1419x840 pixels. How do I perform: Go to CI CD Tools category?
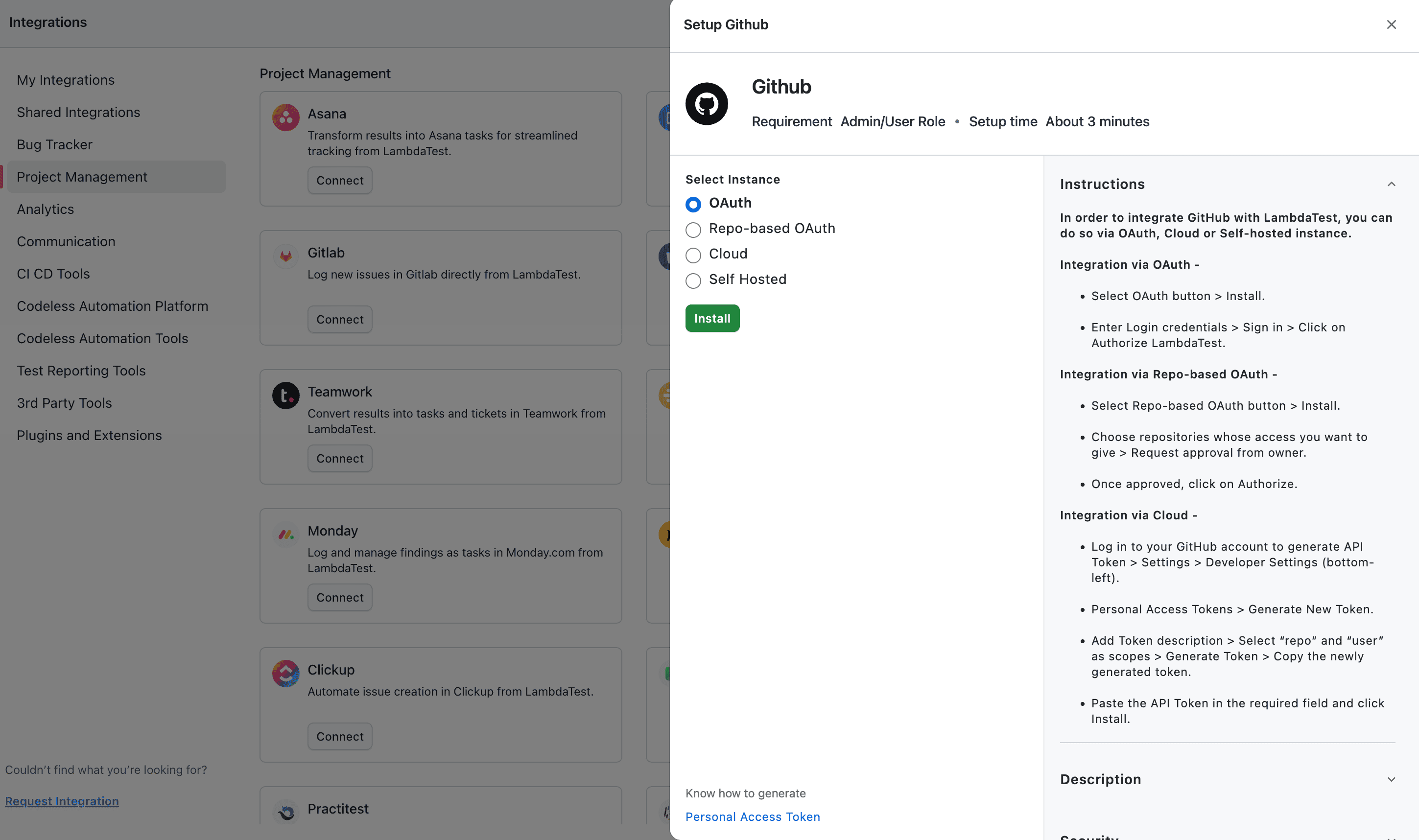tap(53, 274)
